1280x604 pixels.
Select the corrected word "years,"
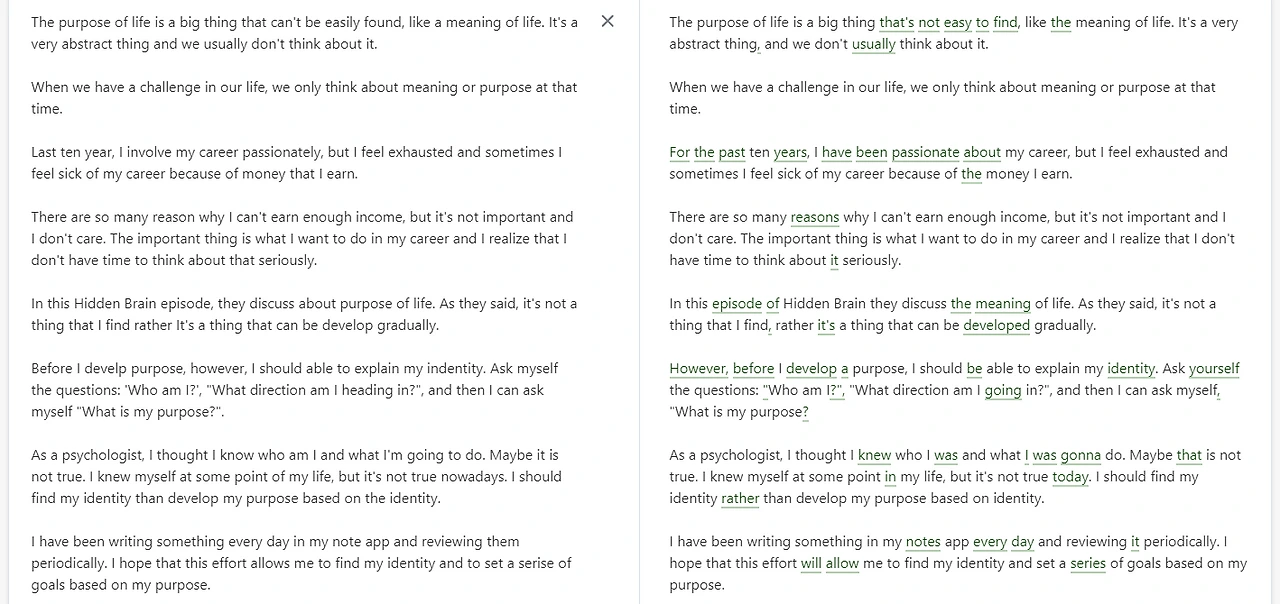click(791, 152)
